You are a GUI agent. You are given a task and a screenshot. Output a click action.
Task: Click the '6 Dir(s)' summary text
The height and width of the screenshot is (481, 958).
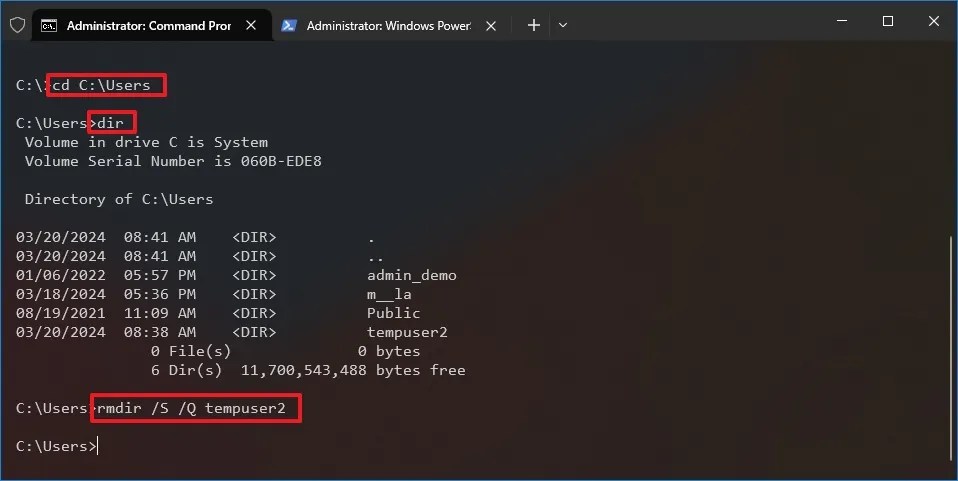point(186,370)
